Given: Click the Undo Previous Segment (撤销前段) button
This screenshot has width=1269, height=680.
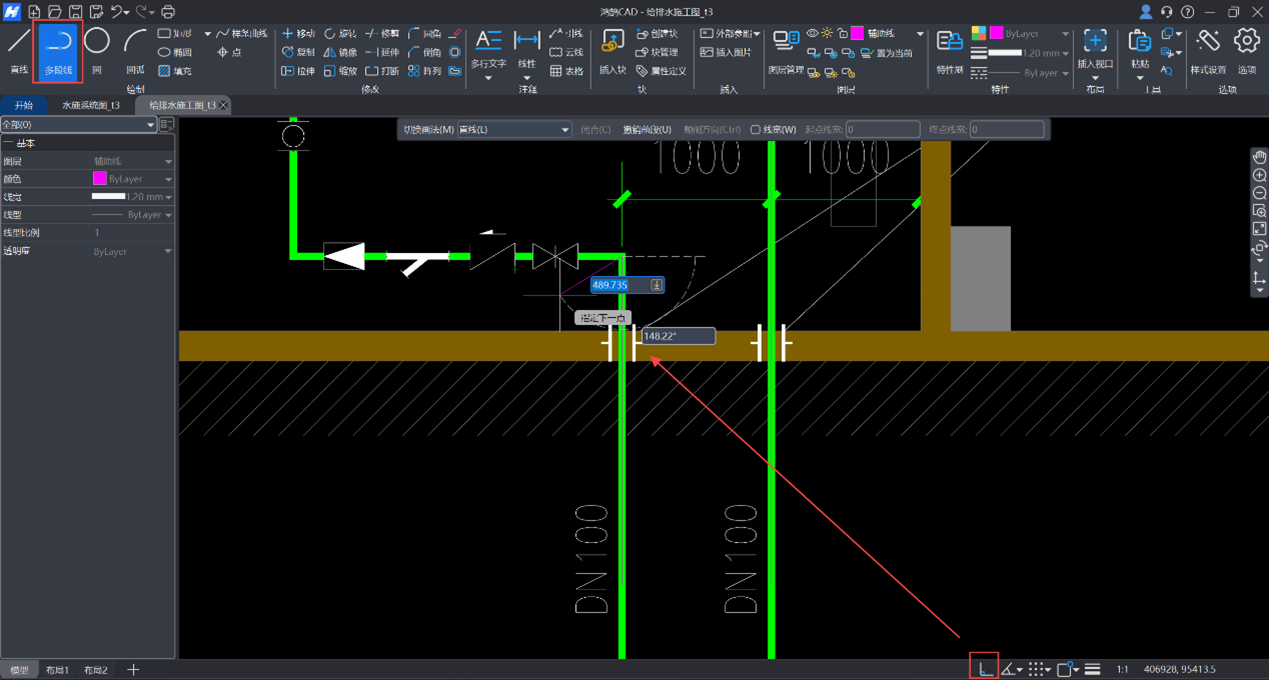Looking at the screenshot, I should 647,130.
